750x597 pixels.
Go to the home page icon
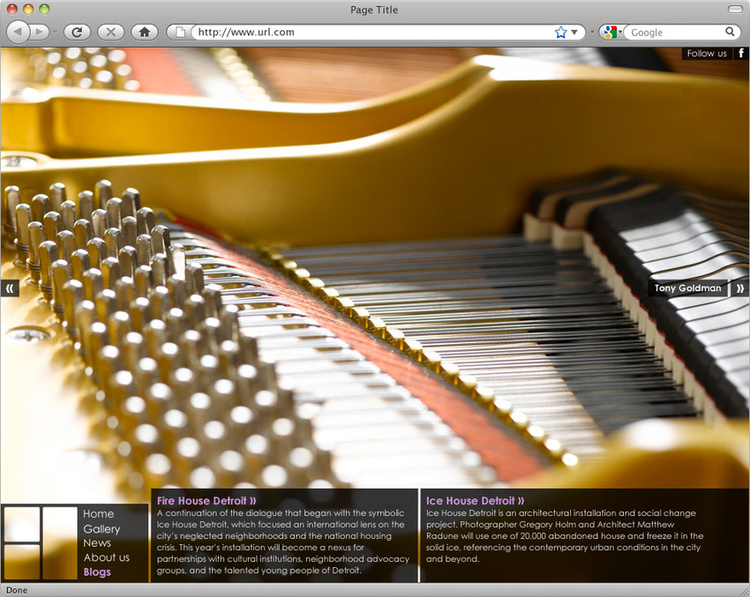145,32
